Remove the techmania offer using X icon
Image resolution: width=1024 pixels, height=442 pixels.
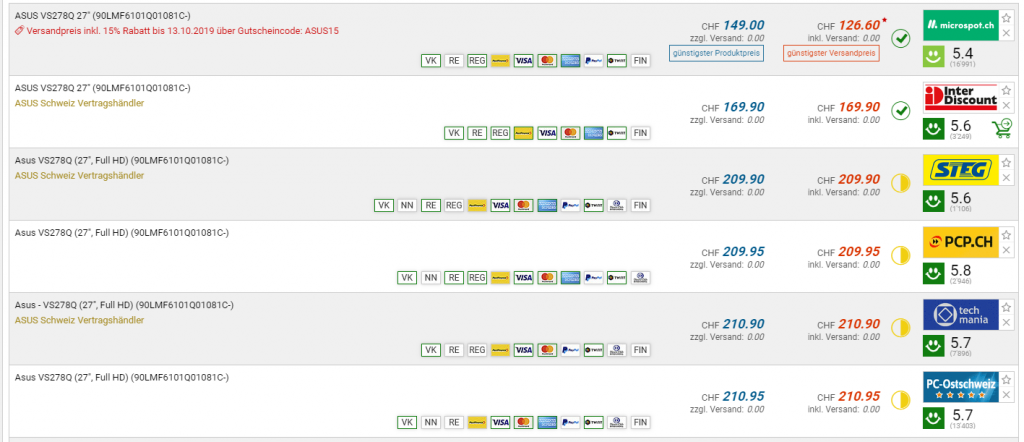point(1007,321)
